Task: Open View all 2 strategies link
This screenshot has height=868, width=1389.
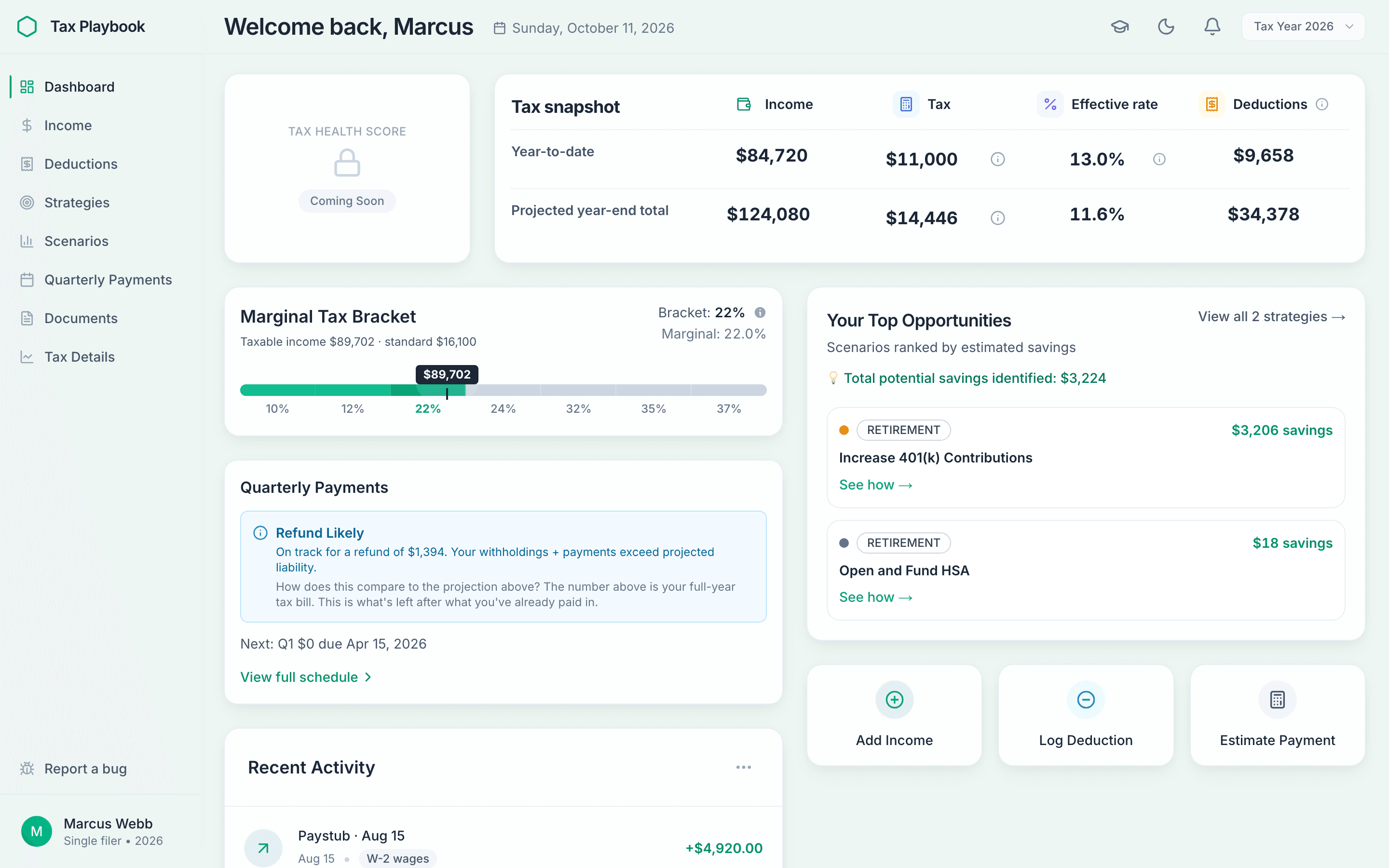Action: pos(1271,316)
